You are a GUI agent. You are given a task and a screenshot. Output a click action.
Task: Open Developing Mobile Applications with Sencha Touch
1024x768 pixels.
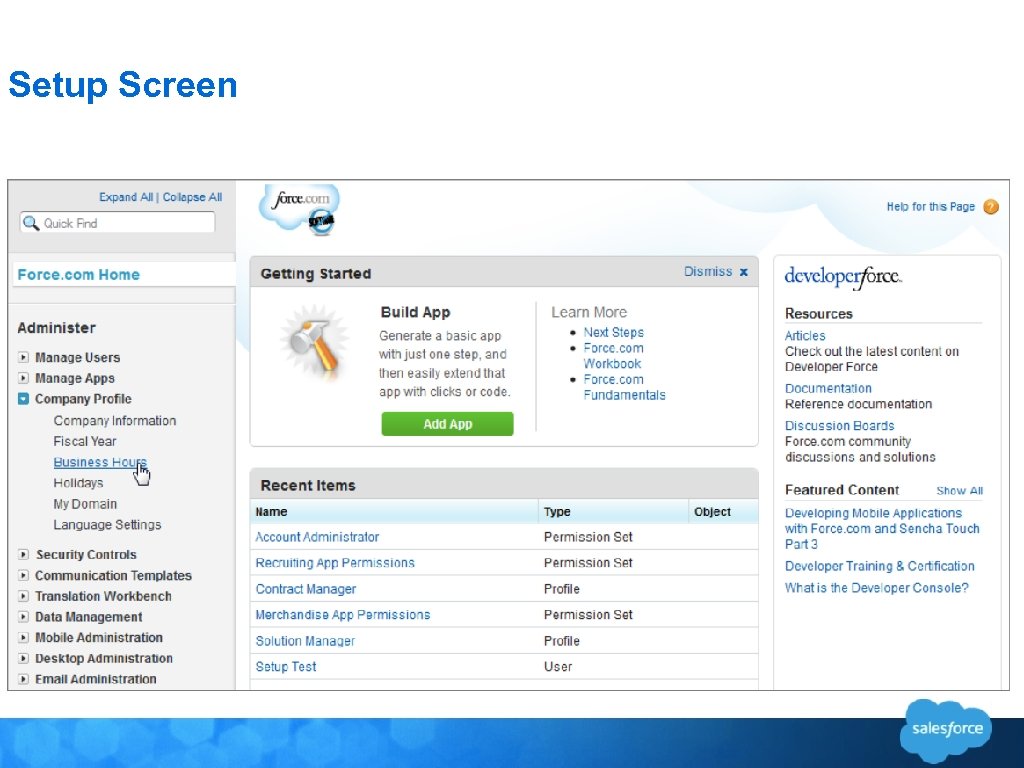[x=882, y=529]
